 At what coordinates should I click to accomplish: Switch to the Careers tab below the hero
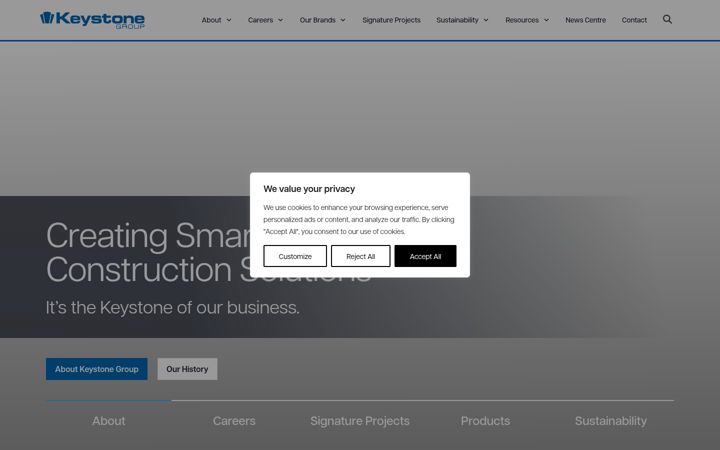tap(234, 421)
